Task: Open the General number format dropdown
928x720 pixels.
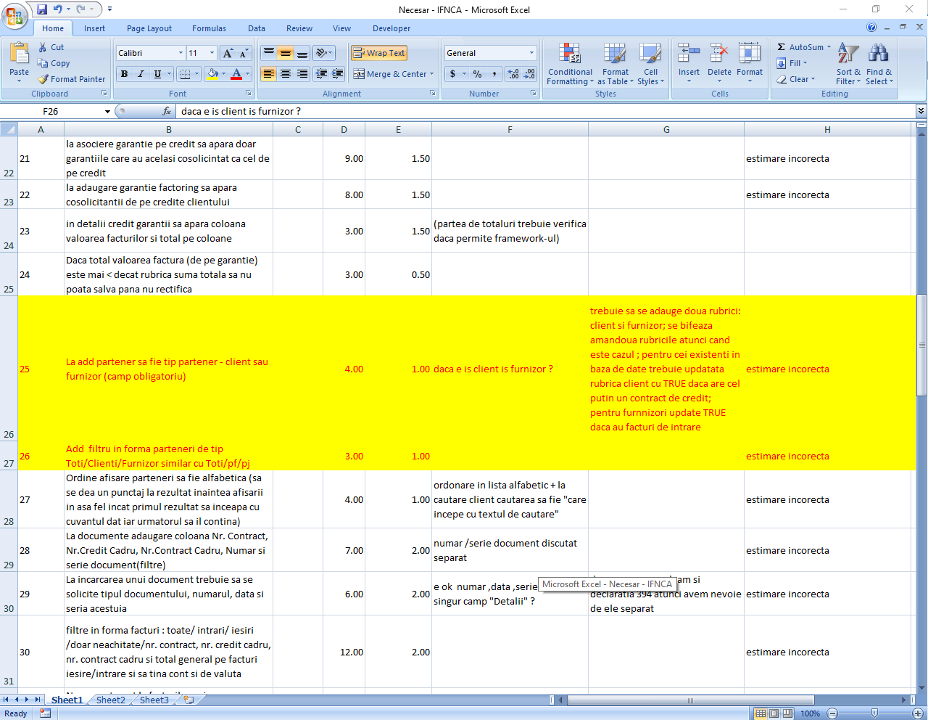Action: coord(531,53)
